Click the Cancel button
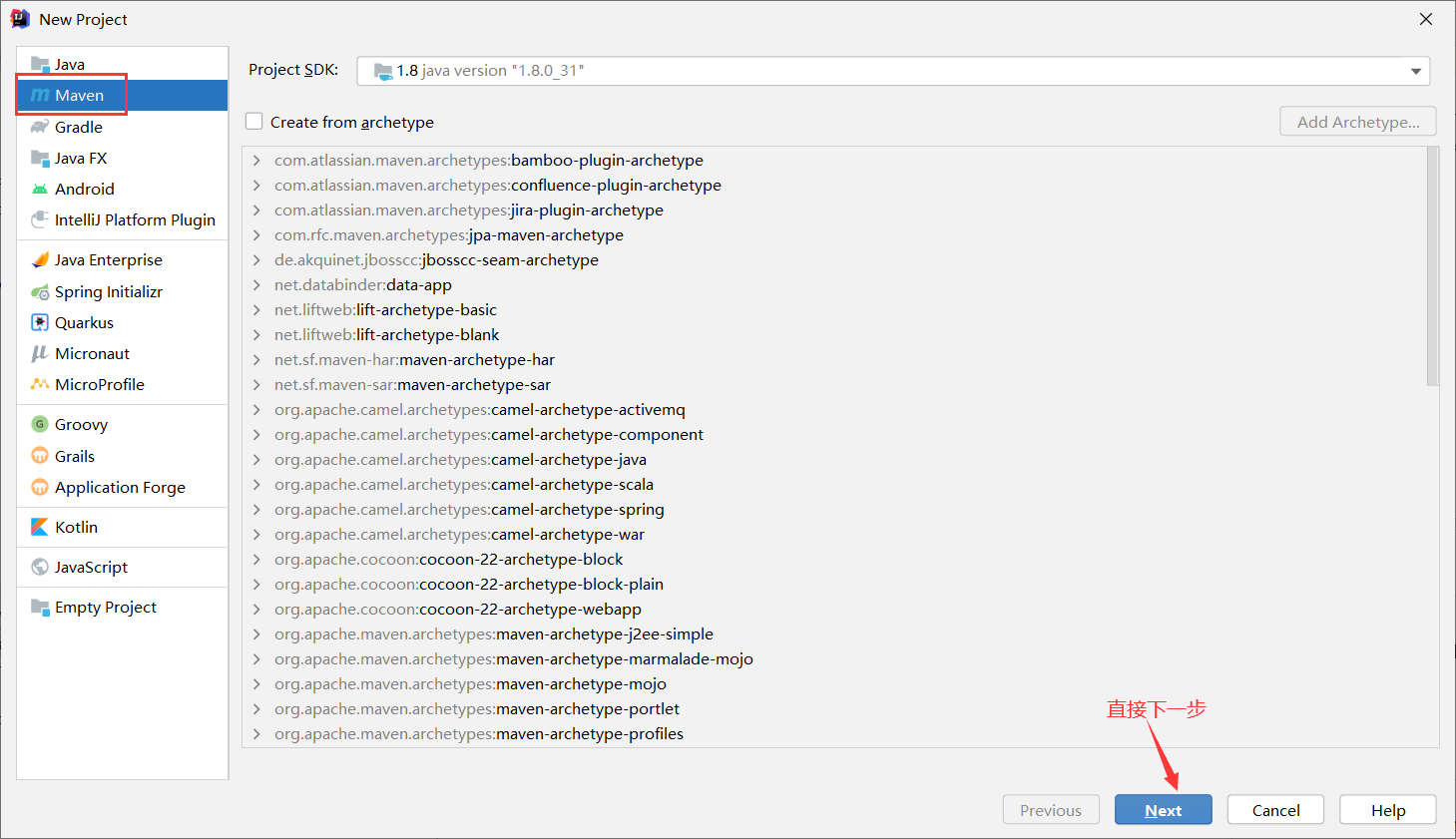Image resolution: width=1456 pixels, height=839 pixels. pyautogui.click(x=1275, y=810)
